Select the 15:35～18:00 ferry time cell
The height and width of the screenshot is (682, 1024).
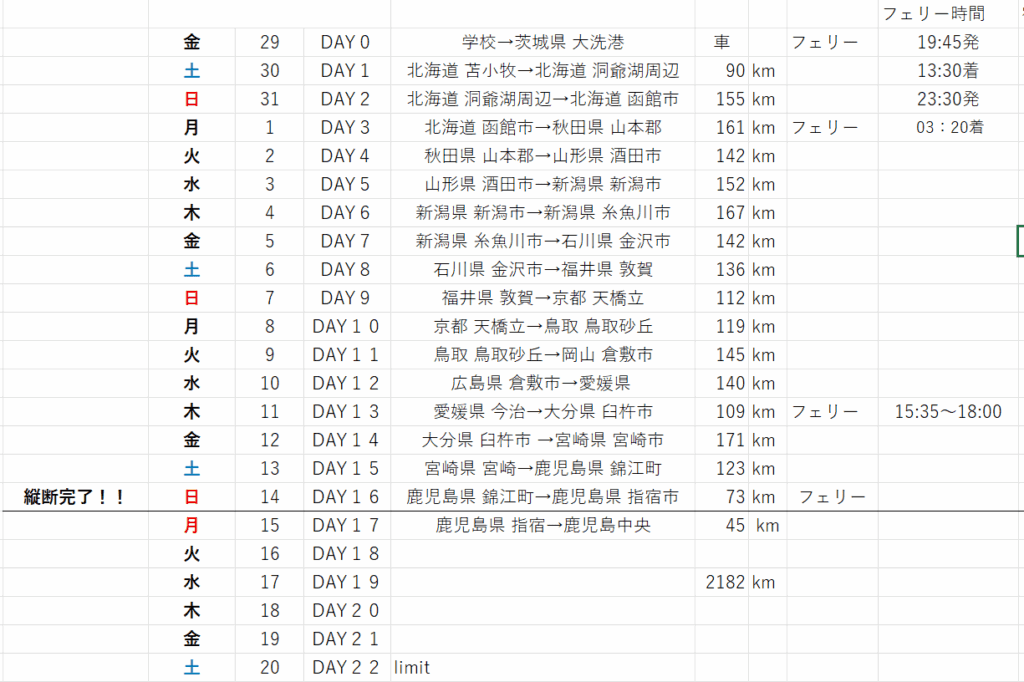tap(947, 412)
